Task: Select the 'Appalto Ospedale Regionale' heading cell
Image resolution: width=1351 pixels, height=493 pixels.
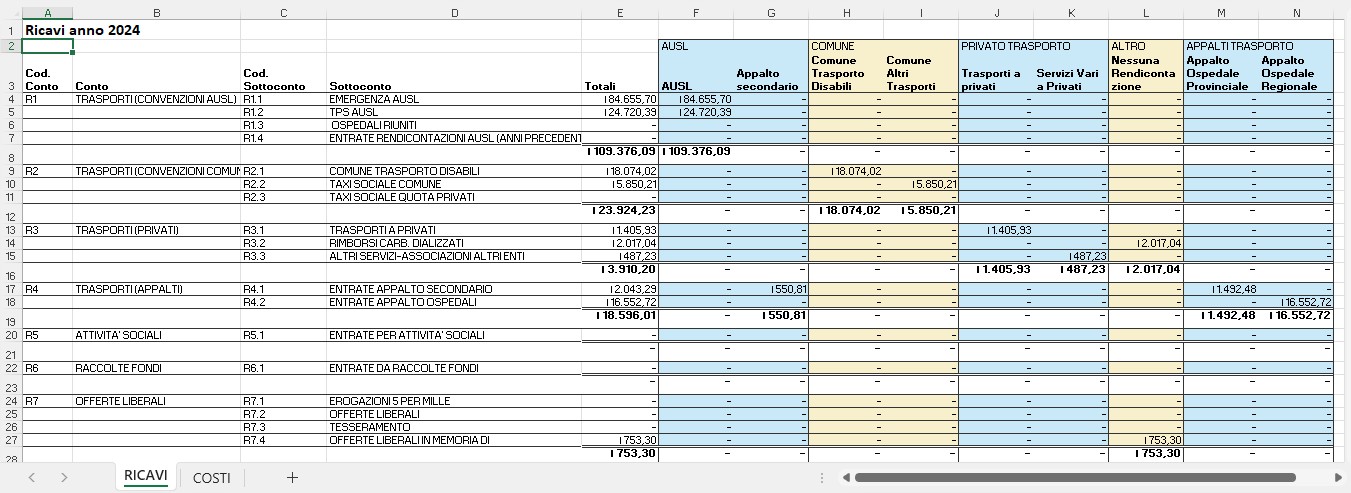Action: coord(1296,73)
